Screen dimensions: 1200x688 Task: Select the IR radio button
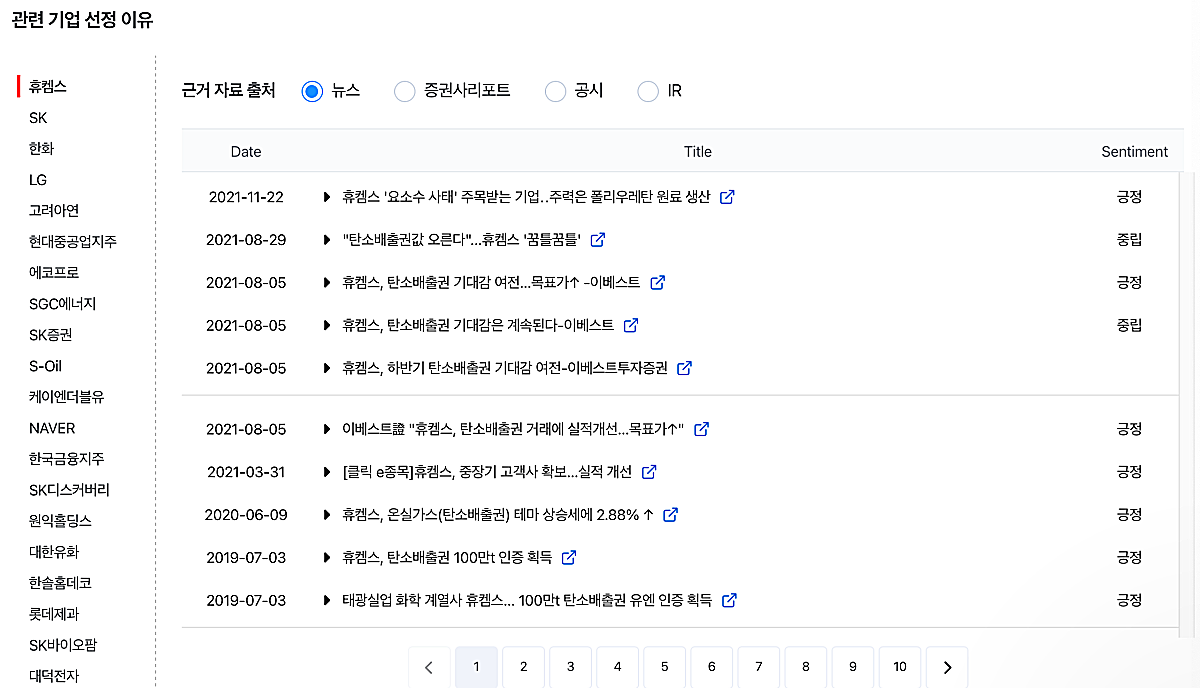point(648,91)
